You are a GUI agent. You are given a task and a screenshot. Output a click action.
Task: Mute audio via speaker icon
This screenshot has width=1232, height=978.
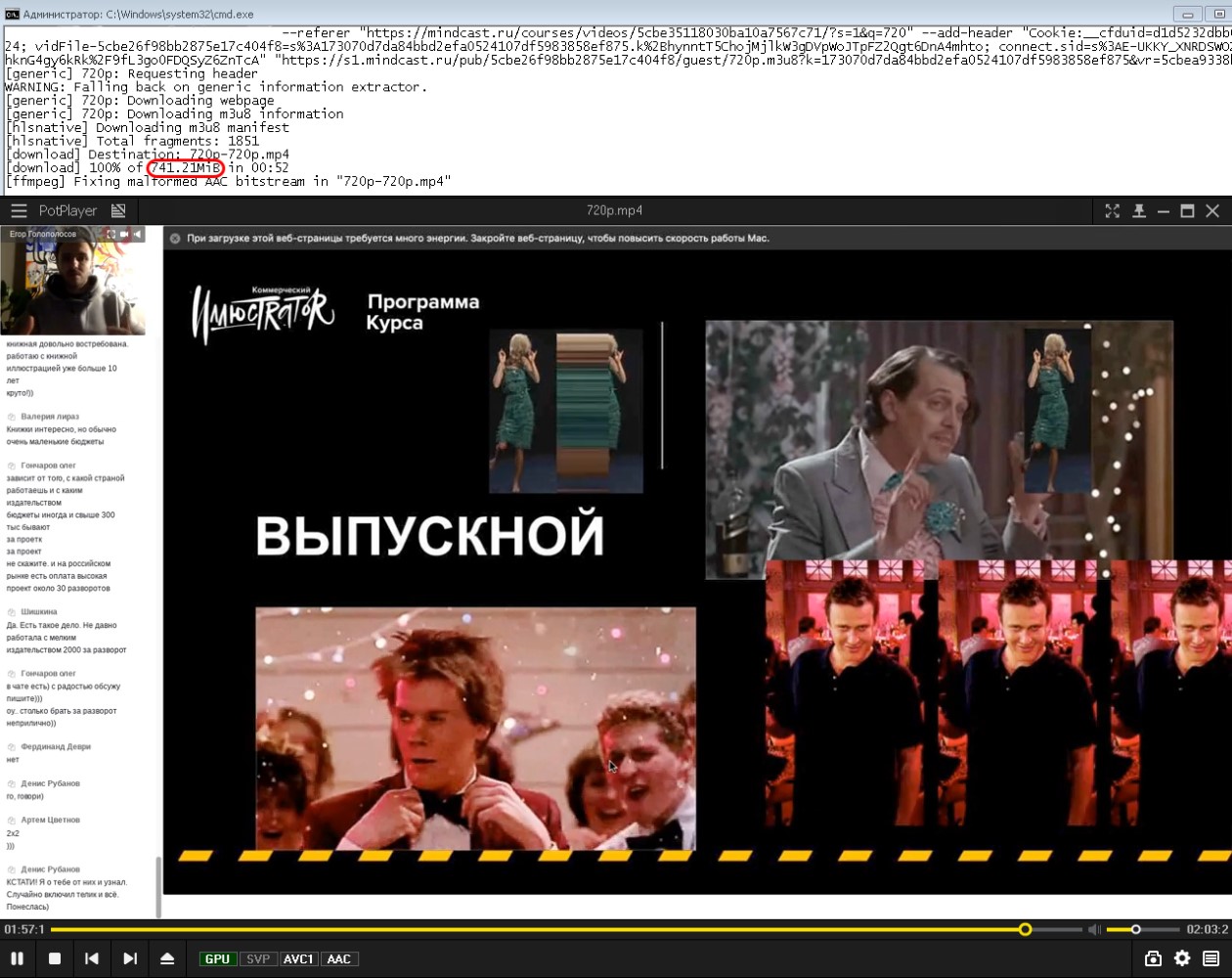pos(1095,929)
